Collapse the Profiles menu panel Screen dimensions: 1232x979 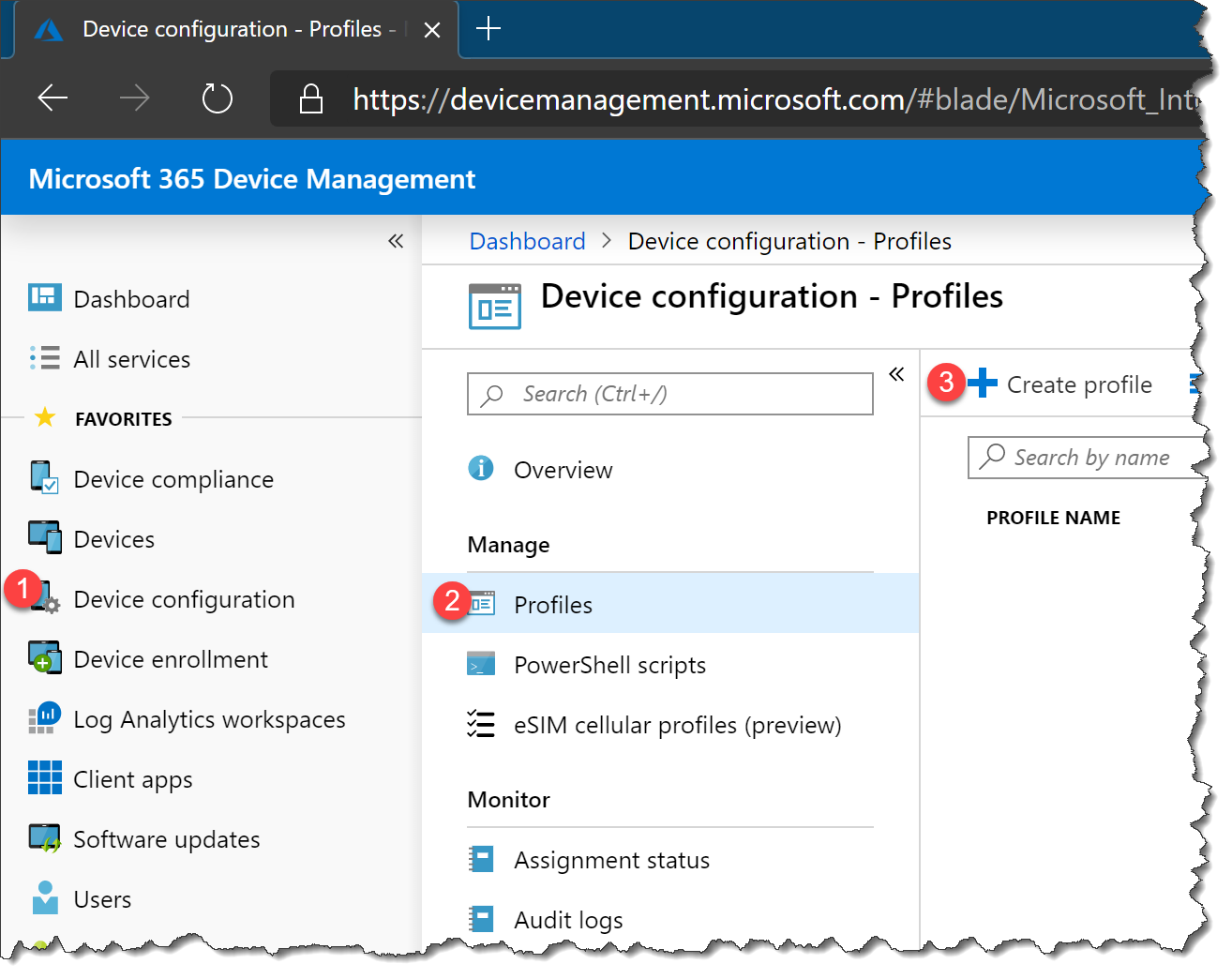point(896,373)
